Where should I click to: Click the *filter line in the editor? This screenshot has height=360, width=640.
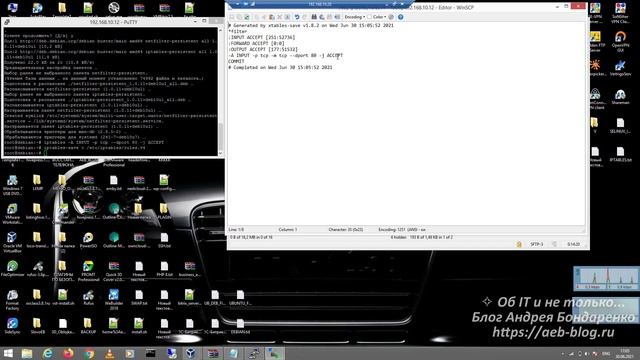click(x=238, y=31)
